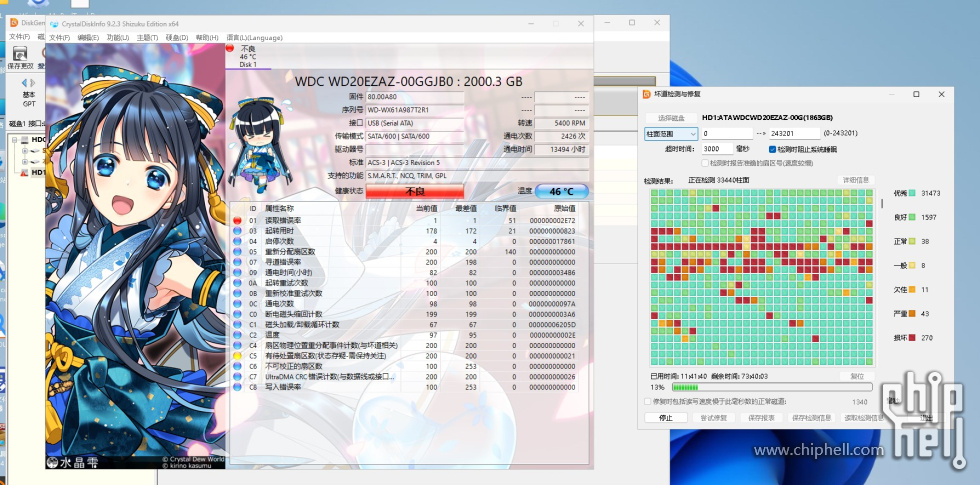Click status icon of 寻道错误率 row 07
980x485 pixels.
click(x=237, y=262)
